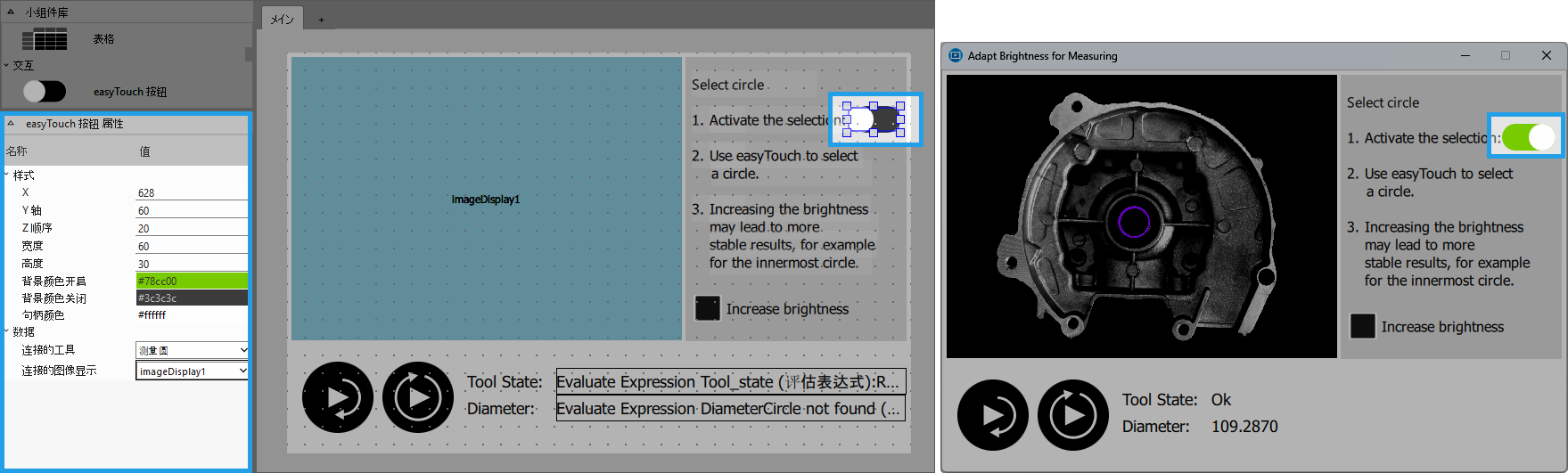Switch to the メイン tab
1568x473 pixels.
283,19
